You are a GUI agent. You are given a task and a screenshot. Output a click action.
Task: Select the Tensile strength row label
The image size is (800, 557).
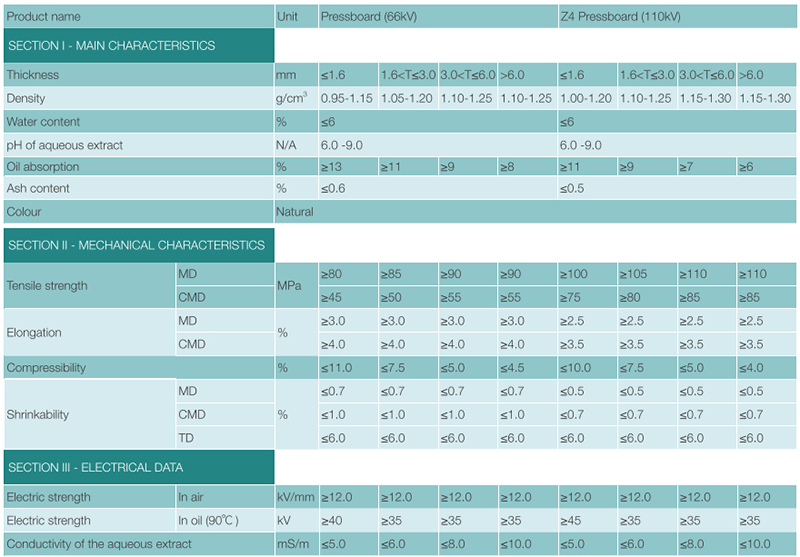47,286
